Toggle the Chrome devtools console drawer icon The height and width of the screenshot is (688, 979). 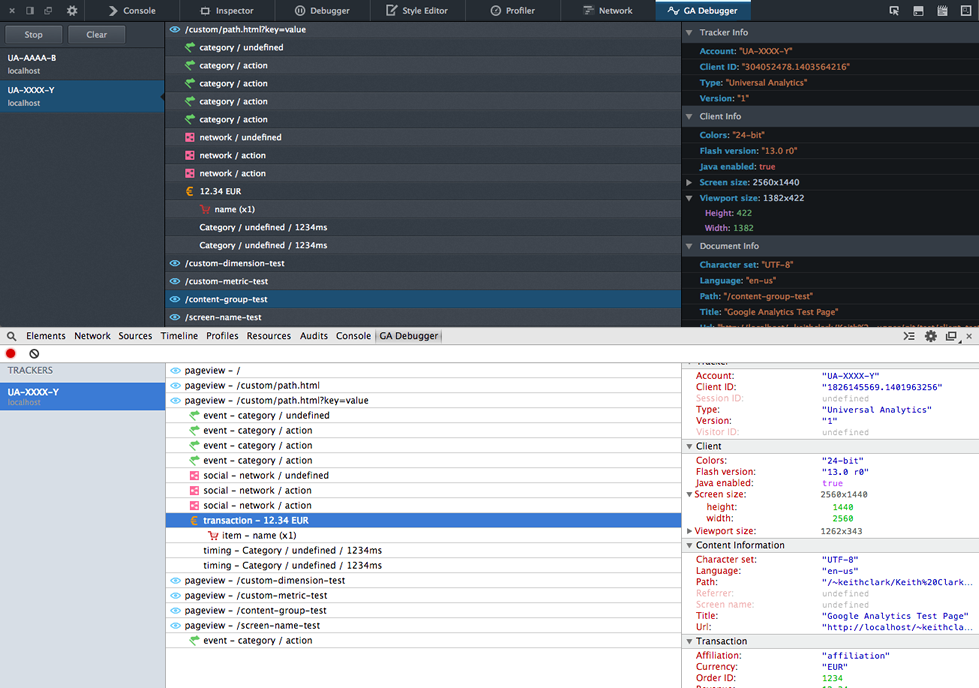pyautogui.click(x=909, y=336)
